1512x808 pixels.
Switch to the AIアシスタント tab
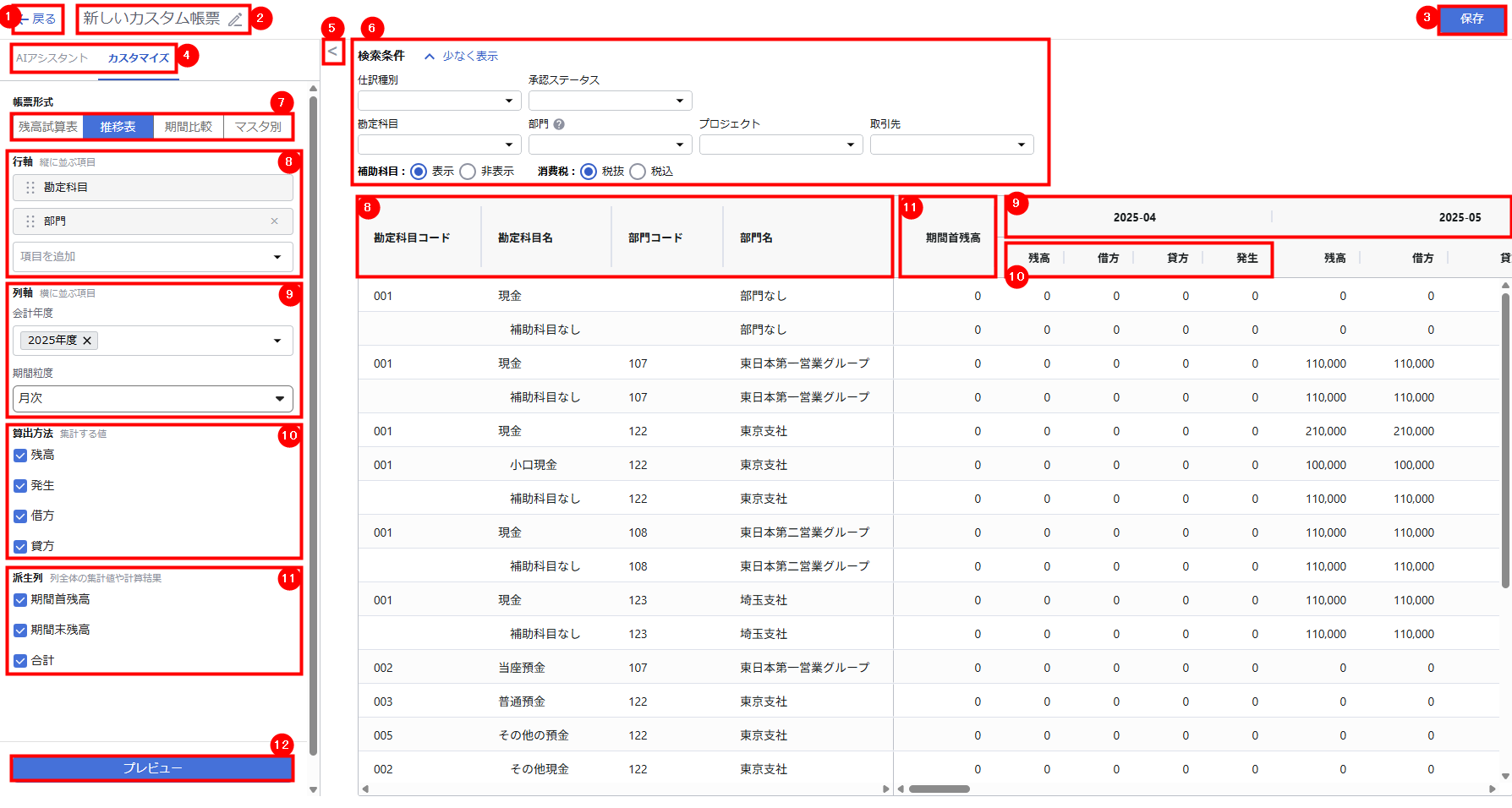tap(52, 58)
